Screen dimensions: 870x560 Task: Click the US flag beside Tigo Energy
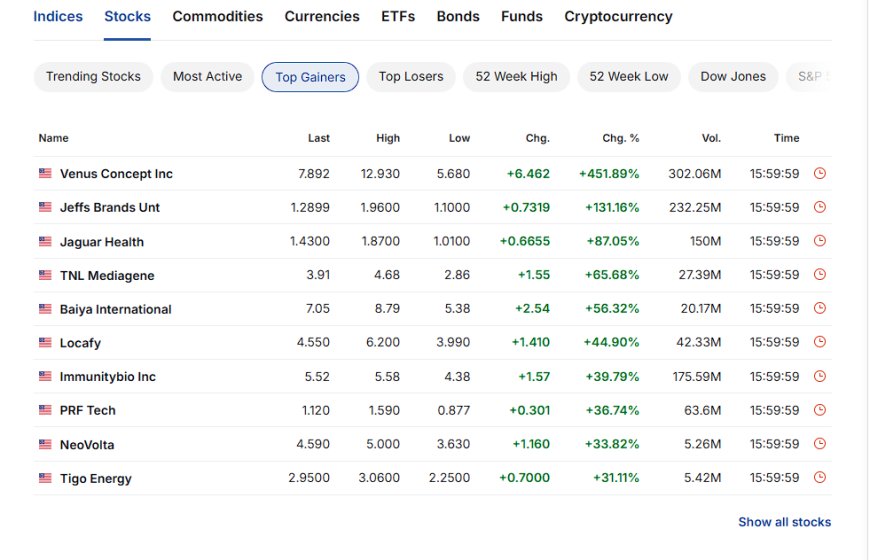coord(45,478)
